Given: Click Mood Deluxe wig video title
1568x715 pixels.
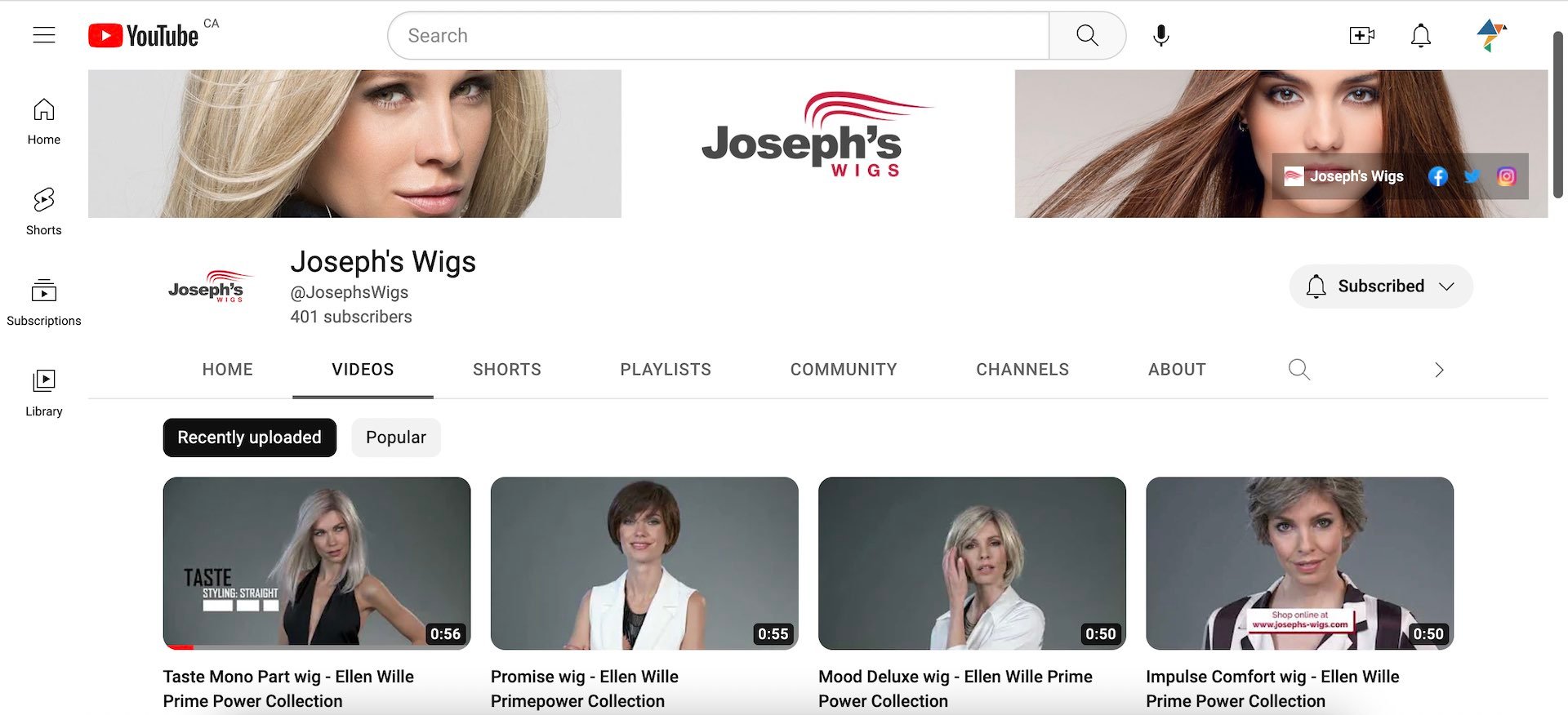Looking at the screenshot, I should (x=955, y=689).
